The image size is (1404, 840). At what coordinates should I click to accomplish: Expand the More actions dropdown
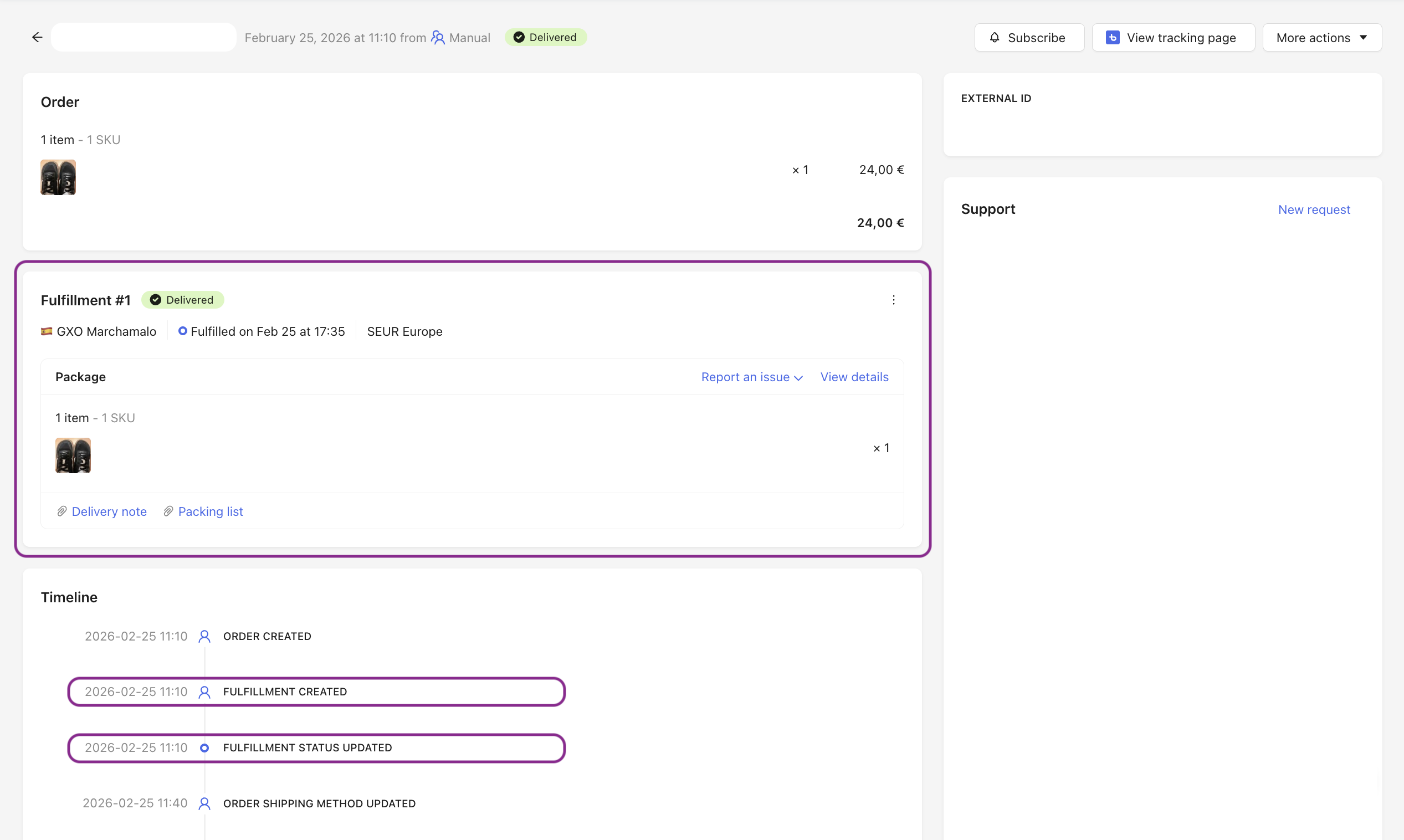click(x=1313, y=37)
